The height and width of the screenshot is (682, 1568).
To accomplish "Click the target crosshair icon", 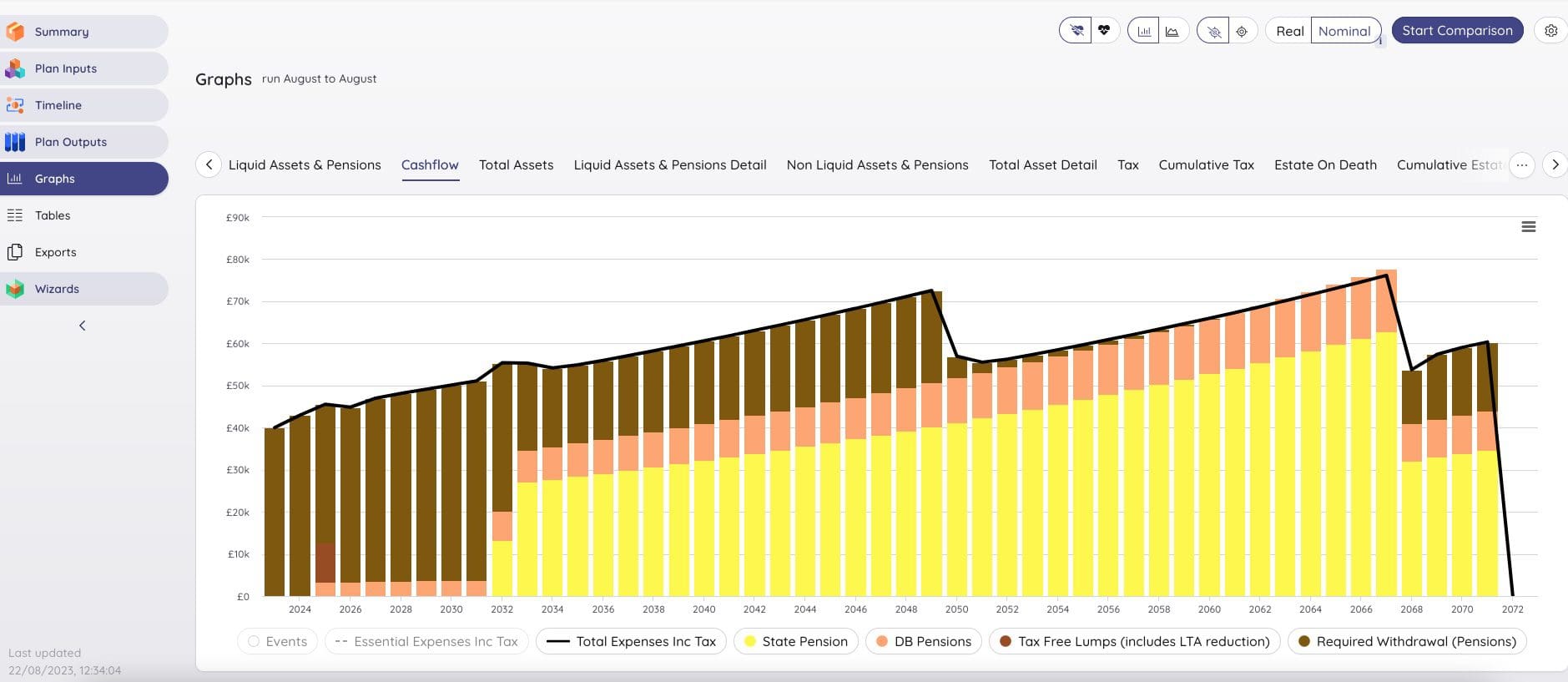I will 1242,32.
